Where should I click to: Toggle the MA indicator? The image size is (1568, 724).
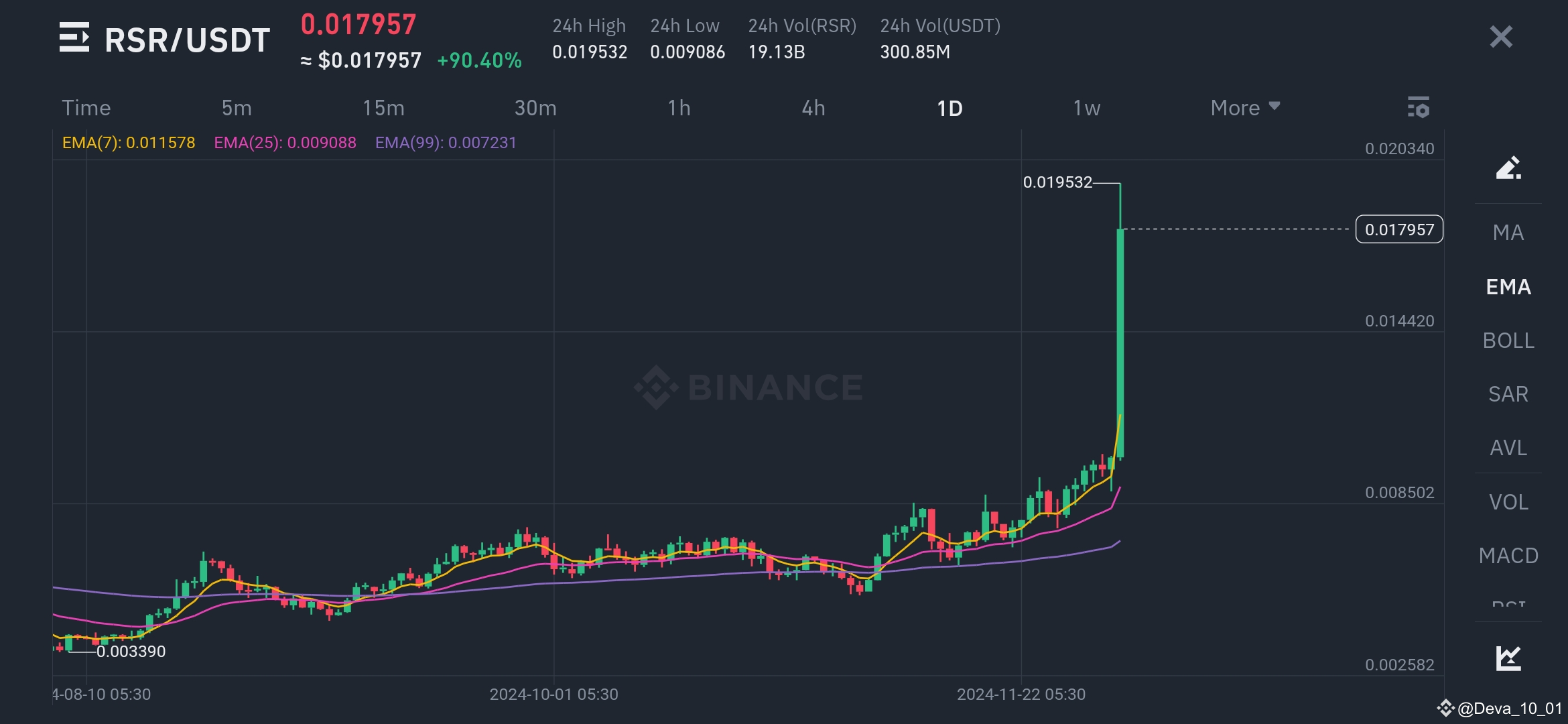1508,233
